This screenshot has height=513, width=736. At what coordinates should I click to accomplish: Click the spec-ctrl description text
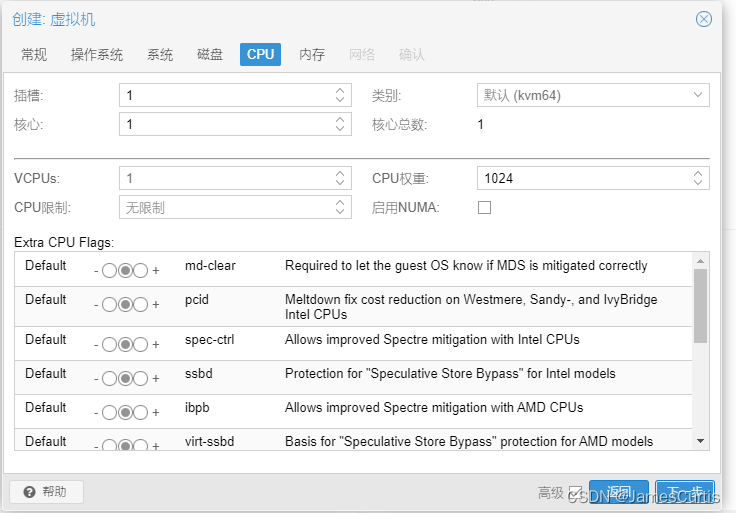coord(432,339)
